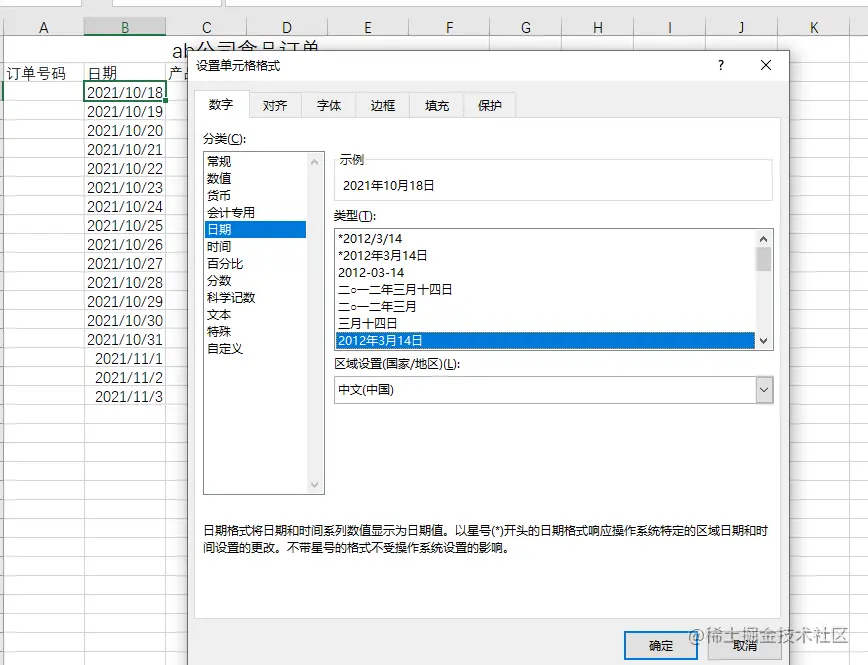Viewport: 868px width, 665px height.
Task: Select 会计专用 category
Action: 255,213
